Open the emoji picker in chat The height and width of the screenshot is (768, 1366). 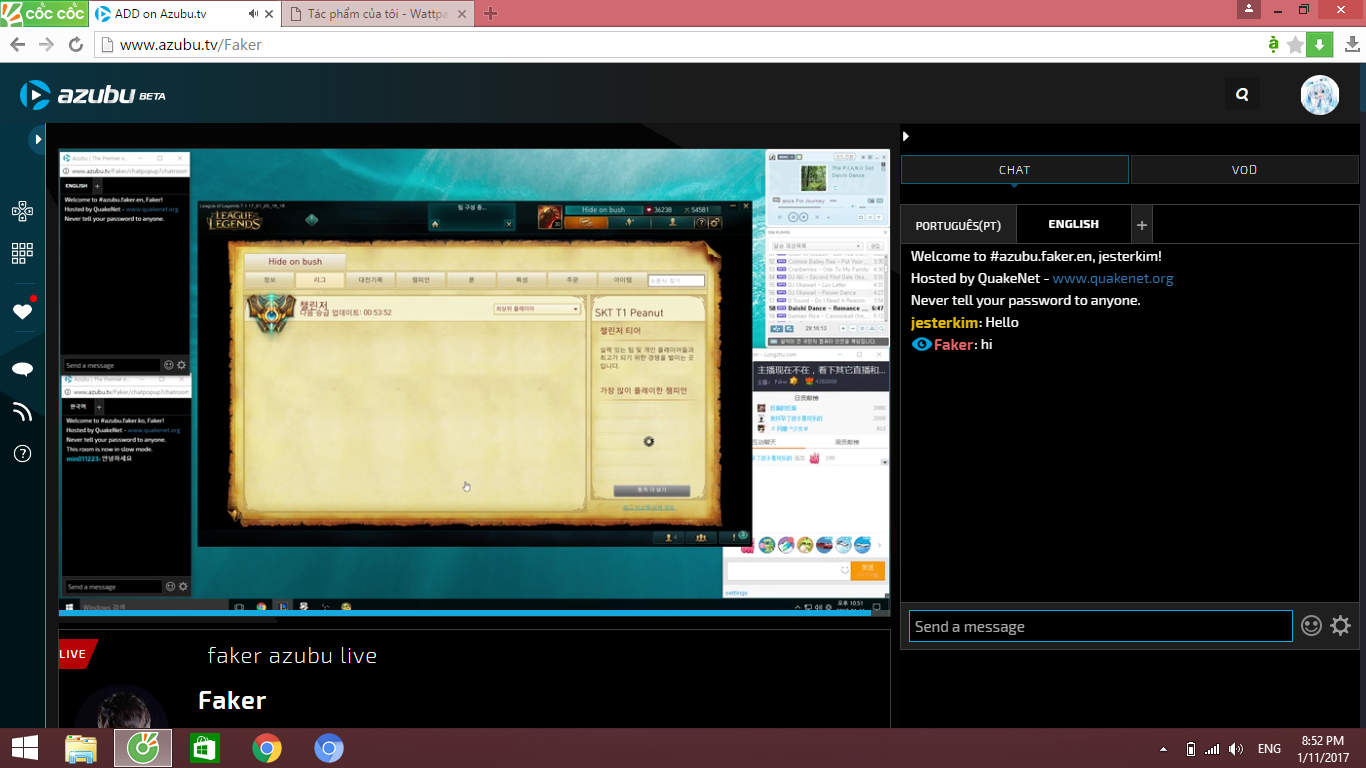[1311, 626]
